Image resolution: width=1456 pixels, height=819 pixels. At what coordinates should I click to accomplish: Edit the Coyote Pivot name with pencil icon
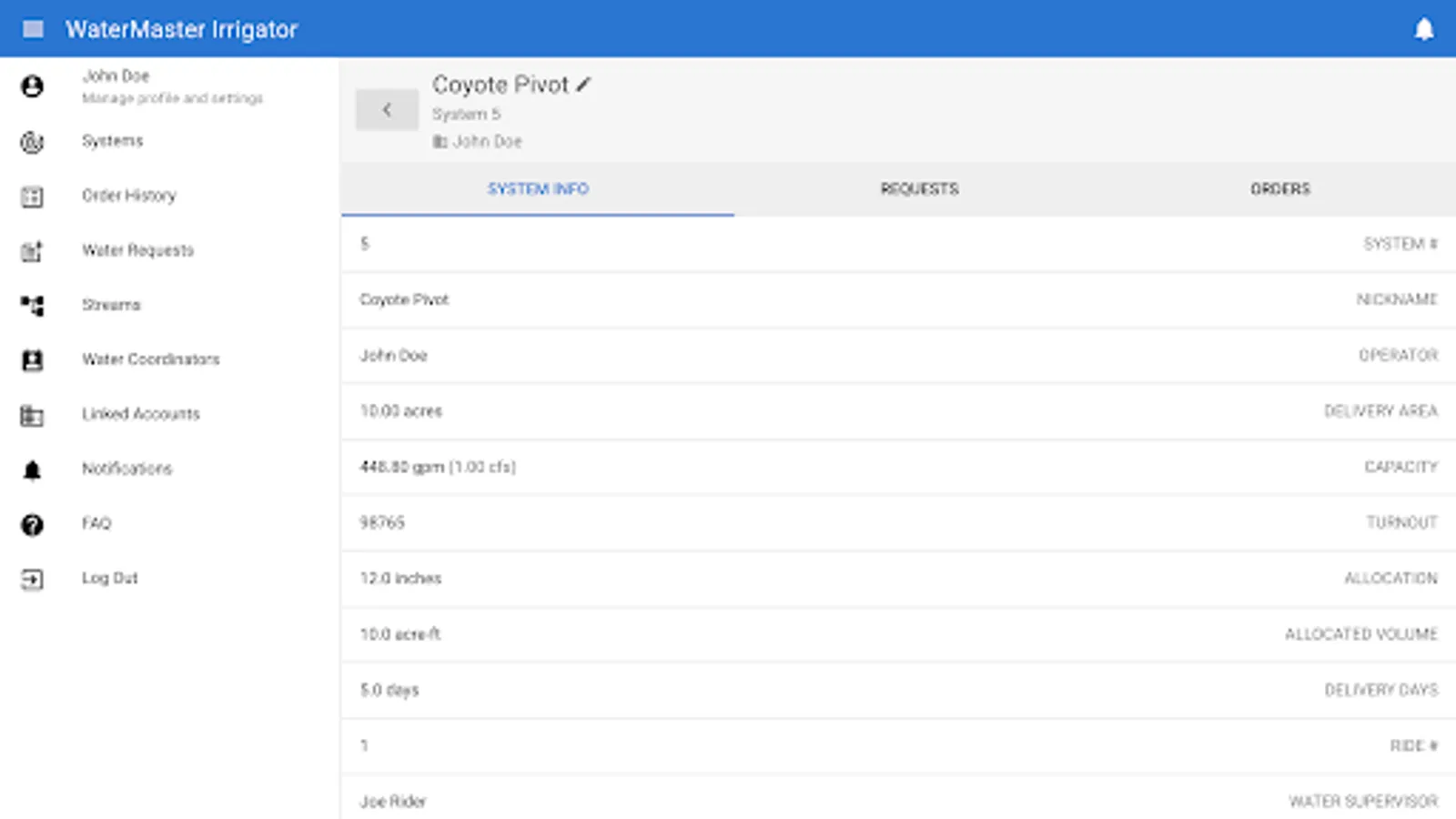tap(583, 84)
